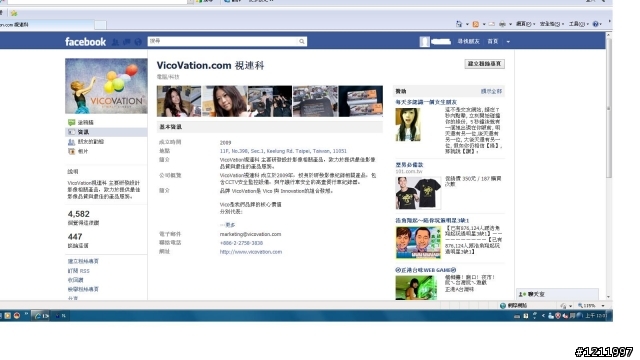Open the third photo in the photo strip

point(270,101)
